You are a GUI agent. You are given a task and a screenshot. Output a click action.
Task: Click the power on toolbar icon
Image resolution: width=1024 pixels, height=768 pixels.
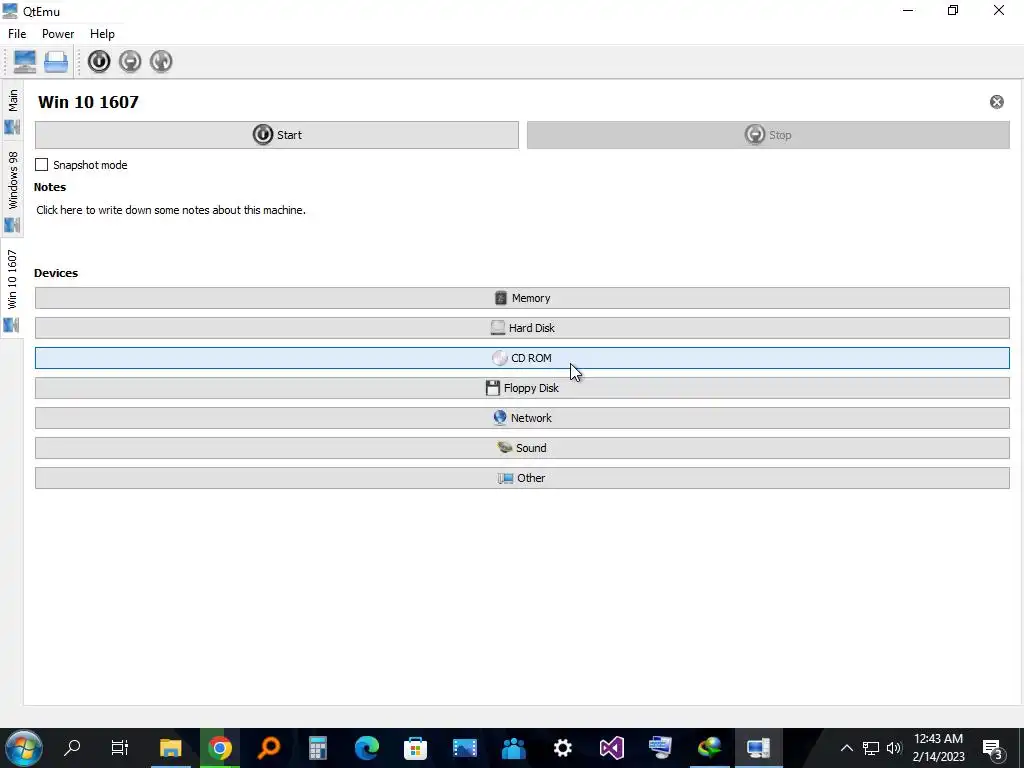pyautogui.click(x=99, y=61)
